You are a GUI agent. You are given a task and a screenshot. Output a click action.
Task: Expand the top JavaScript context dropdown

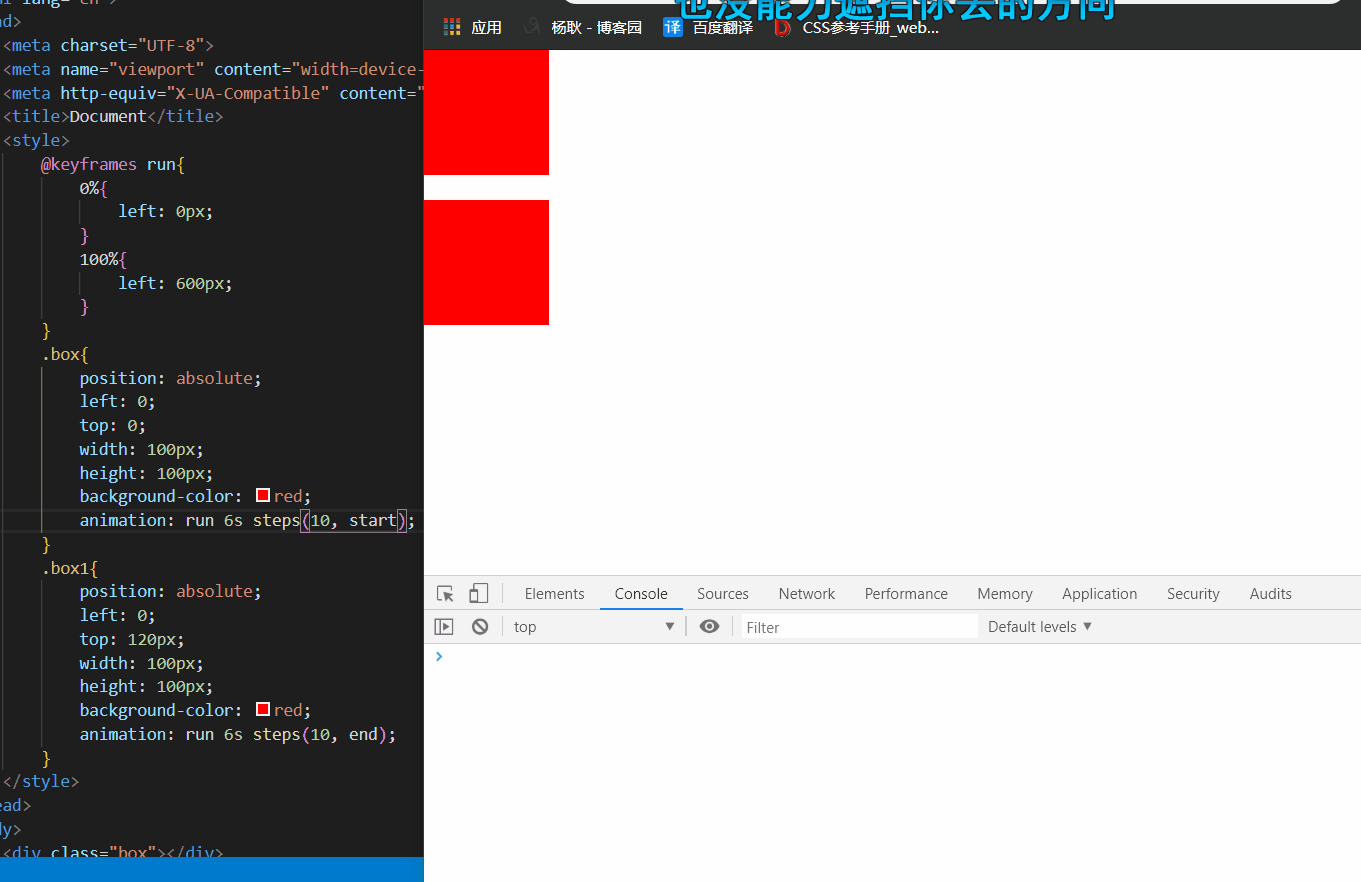click(594, 627)
